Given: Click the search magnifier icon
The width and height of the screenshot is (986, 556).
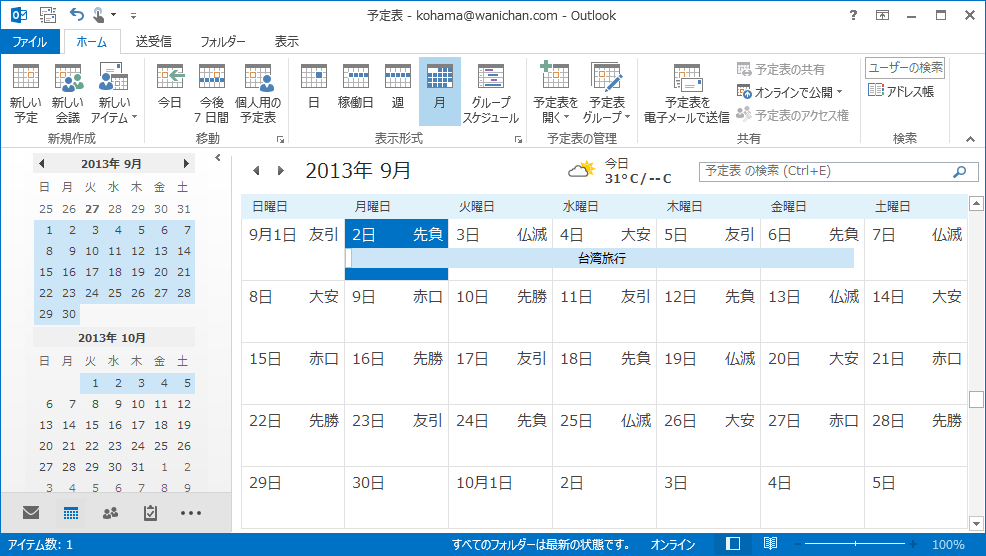Looking at the screenshot, I should point(960,171).
